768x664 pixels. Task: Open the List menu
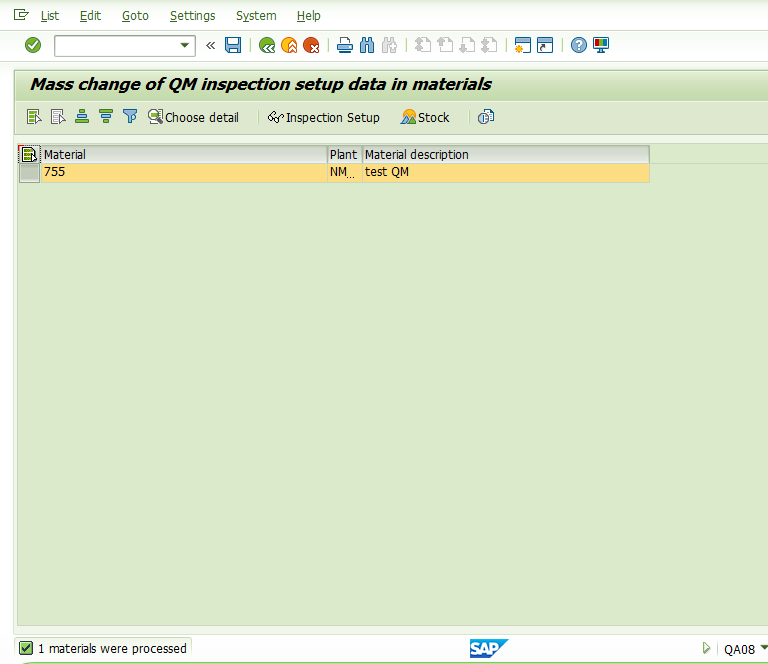(x=50, y=16)
